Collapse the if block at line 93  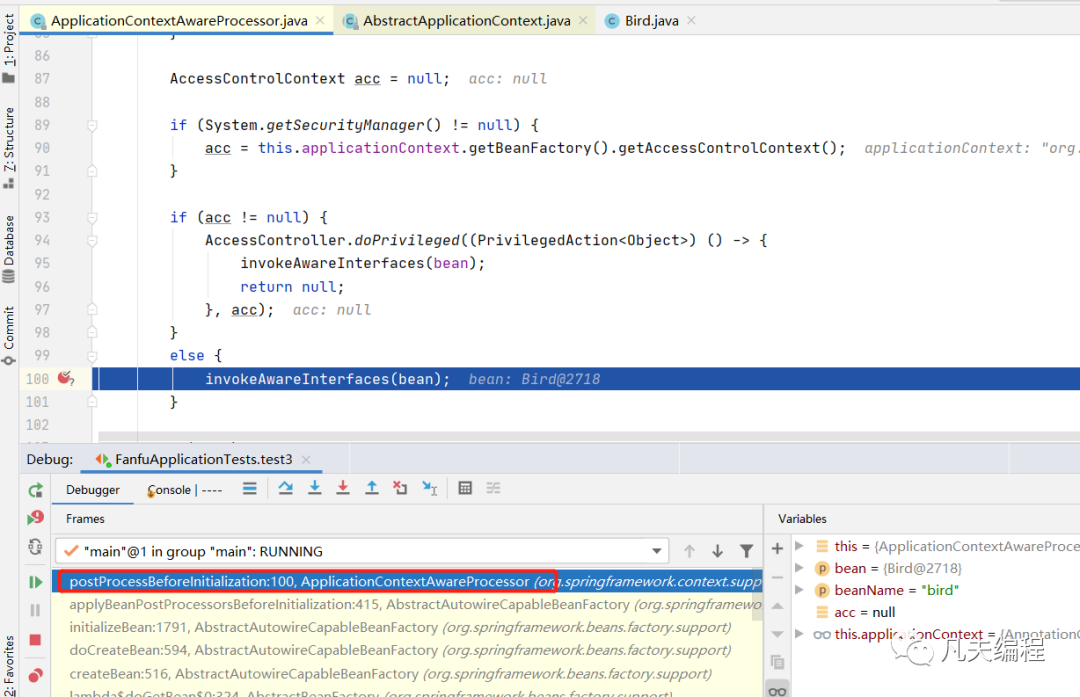[92, 218]
